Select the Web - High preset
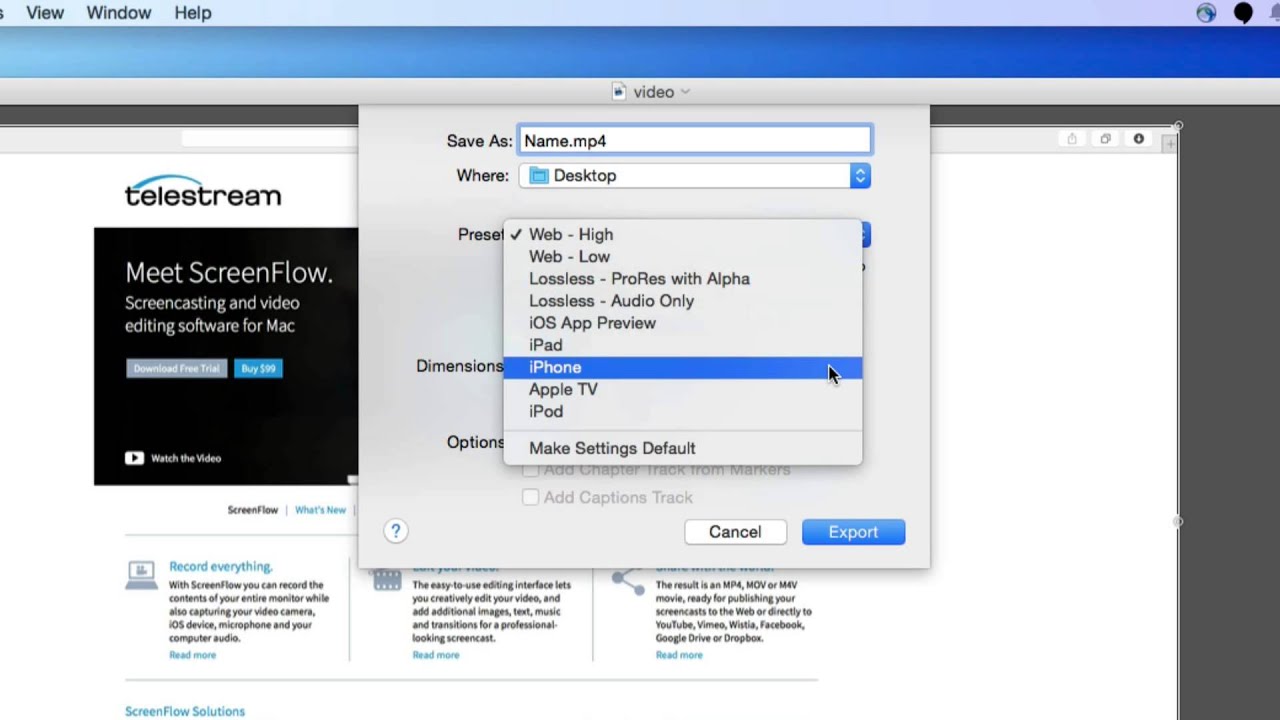The width and height of the screenshot is (1280, 720). (x=682, y=234)
